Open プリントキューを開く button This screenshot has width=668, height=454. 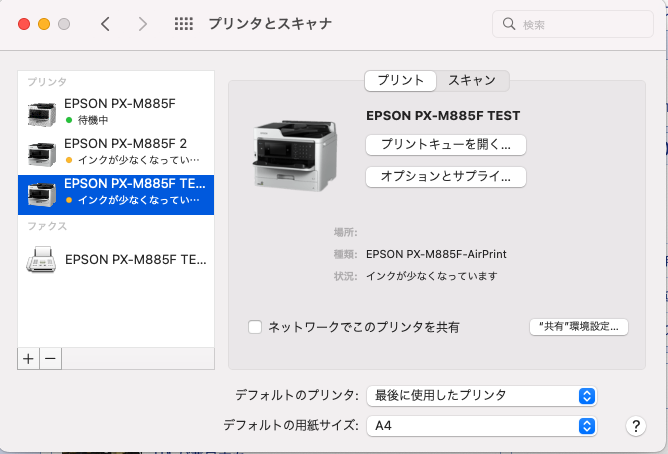tap(446, 145)
